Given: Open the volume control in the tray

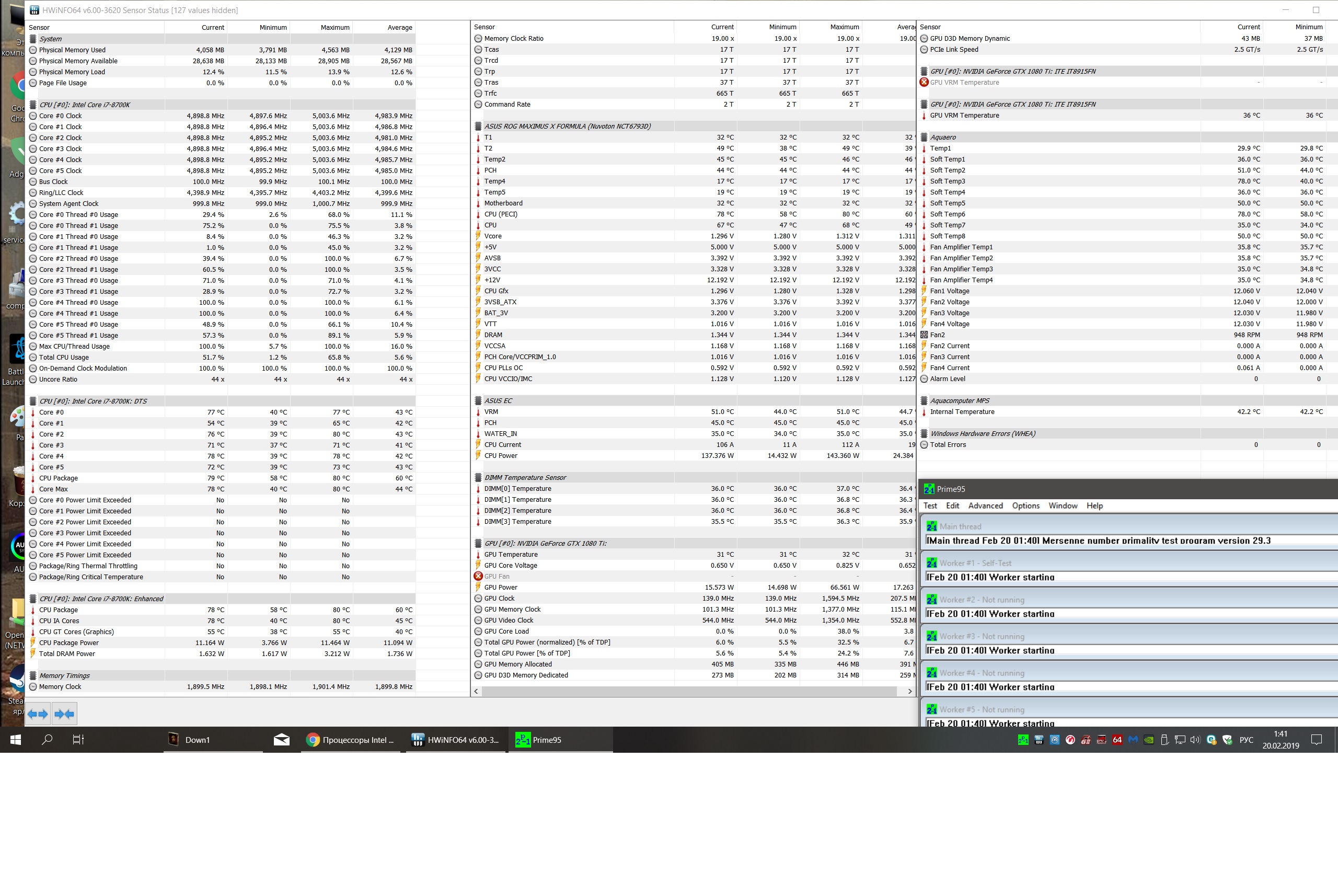Looking at the screenshot, I should click(x=1196, y=740).
